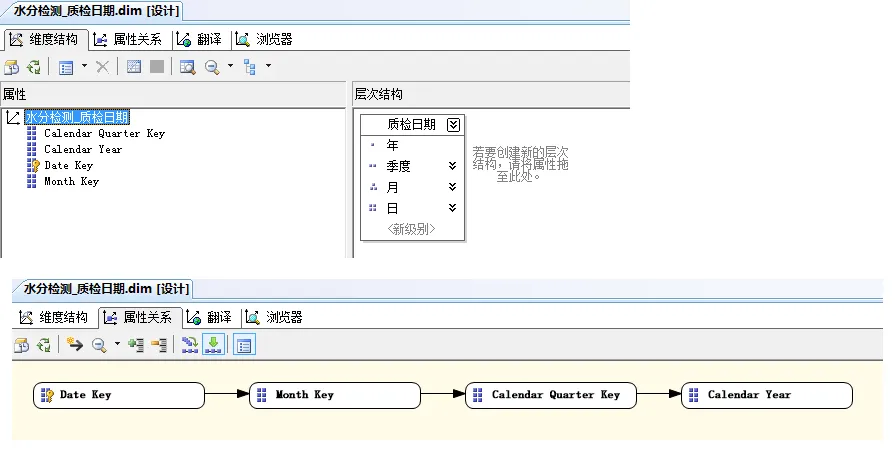The width and height of the screenshot is (895, 450).
Task: Click the Zoom magnifier in Attribute Relationships toolbar
Action: [x=99, y=345]
